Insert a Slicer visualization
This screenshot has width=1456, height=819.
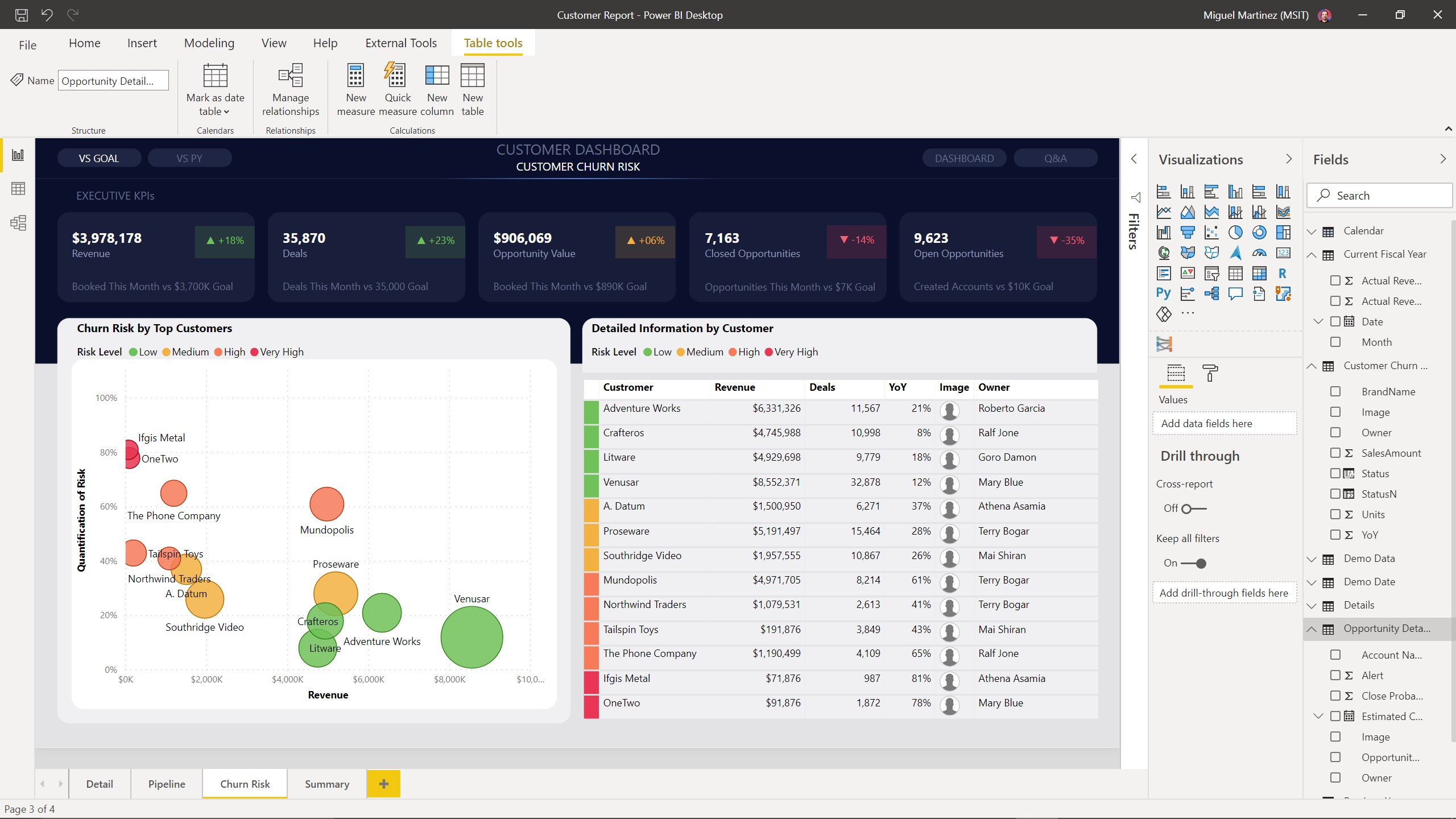1211,274
